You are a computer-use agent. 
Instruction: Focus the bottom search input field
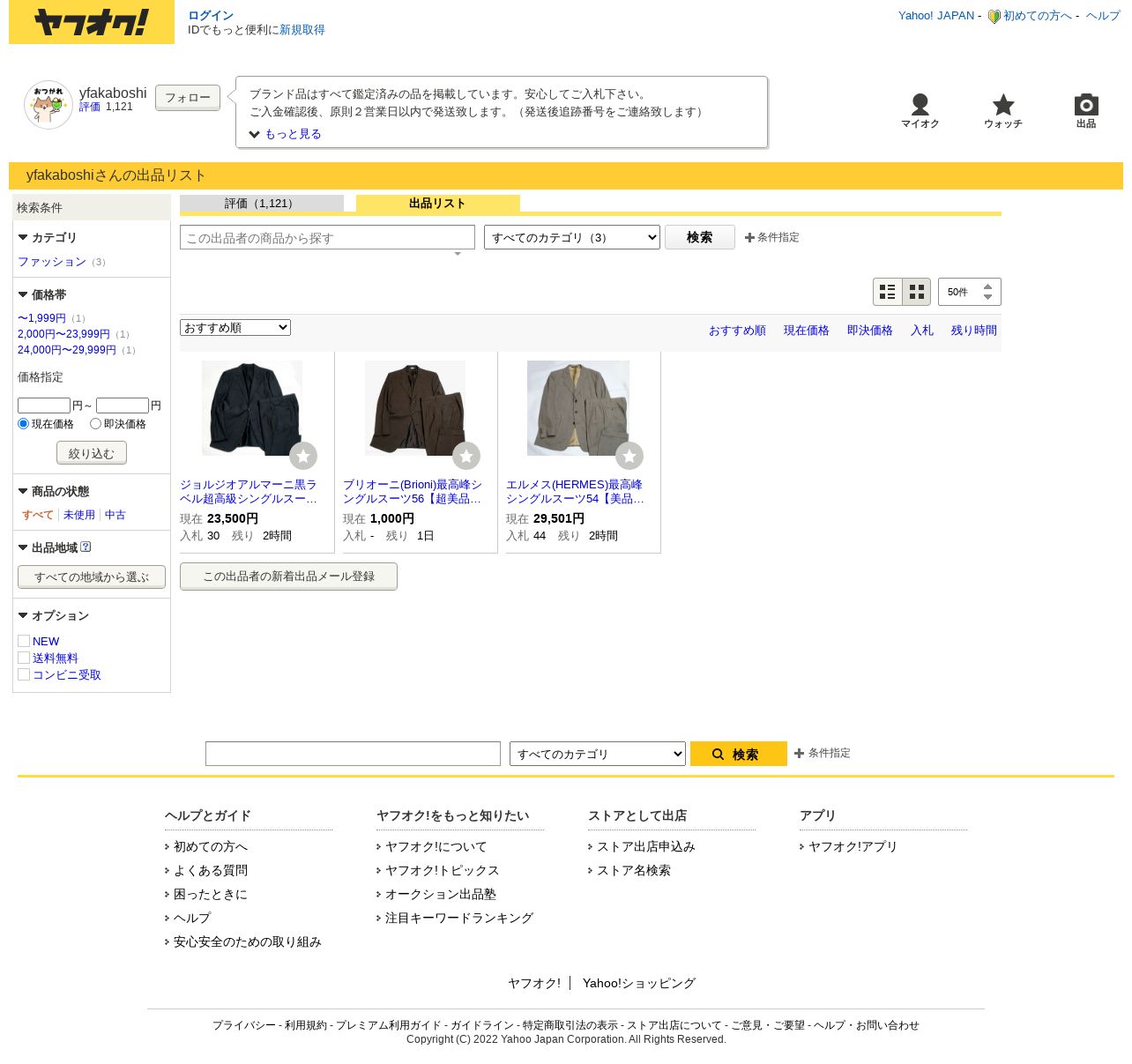coord(353,754)
